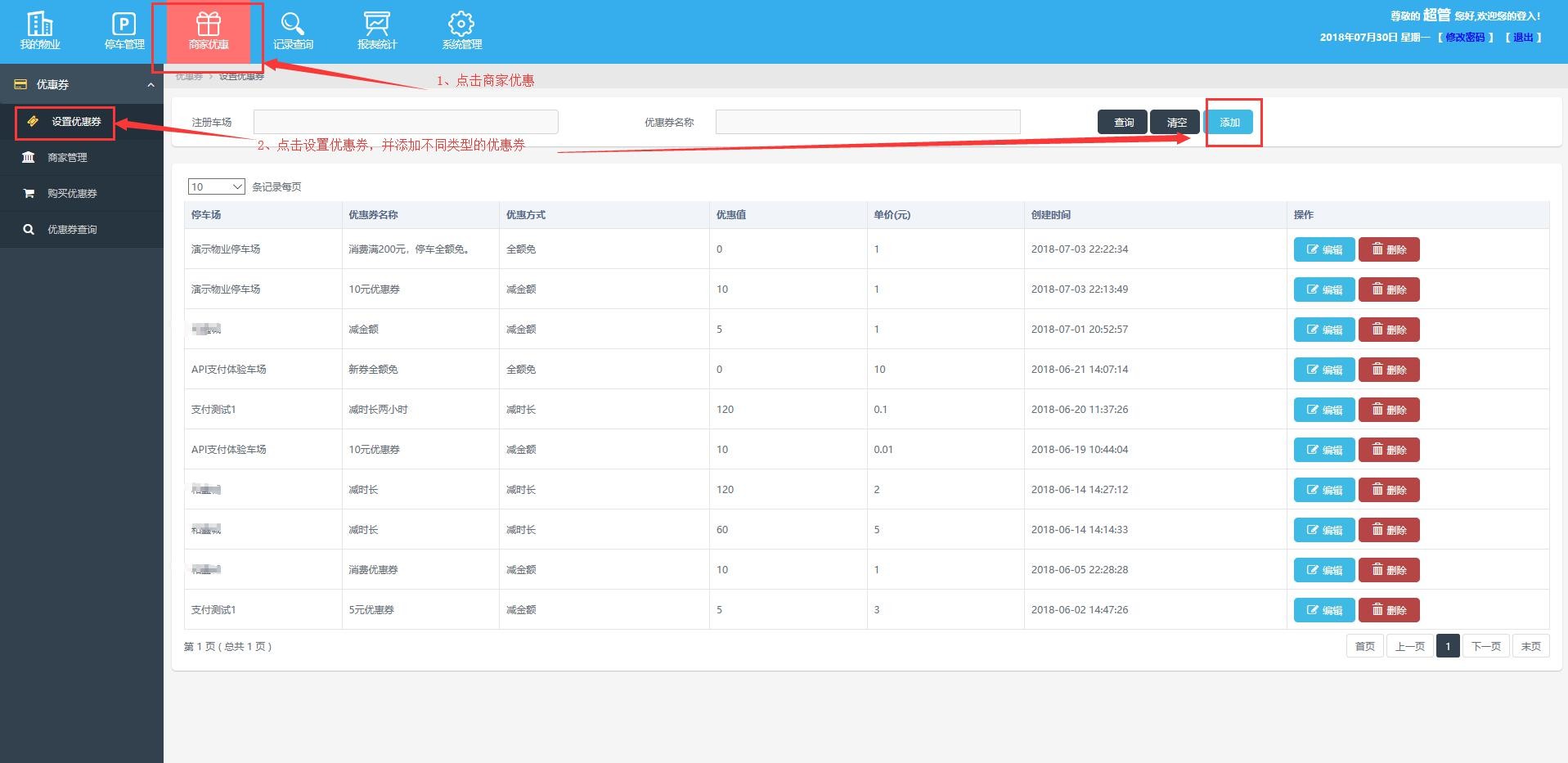Open 购买优惠券 in sidebar
This screenshot has width=1568, height=763.
click(72, 194)
